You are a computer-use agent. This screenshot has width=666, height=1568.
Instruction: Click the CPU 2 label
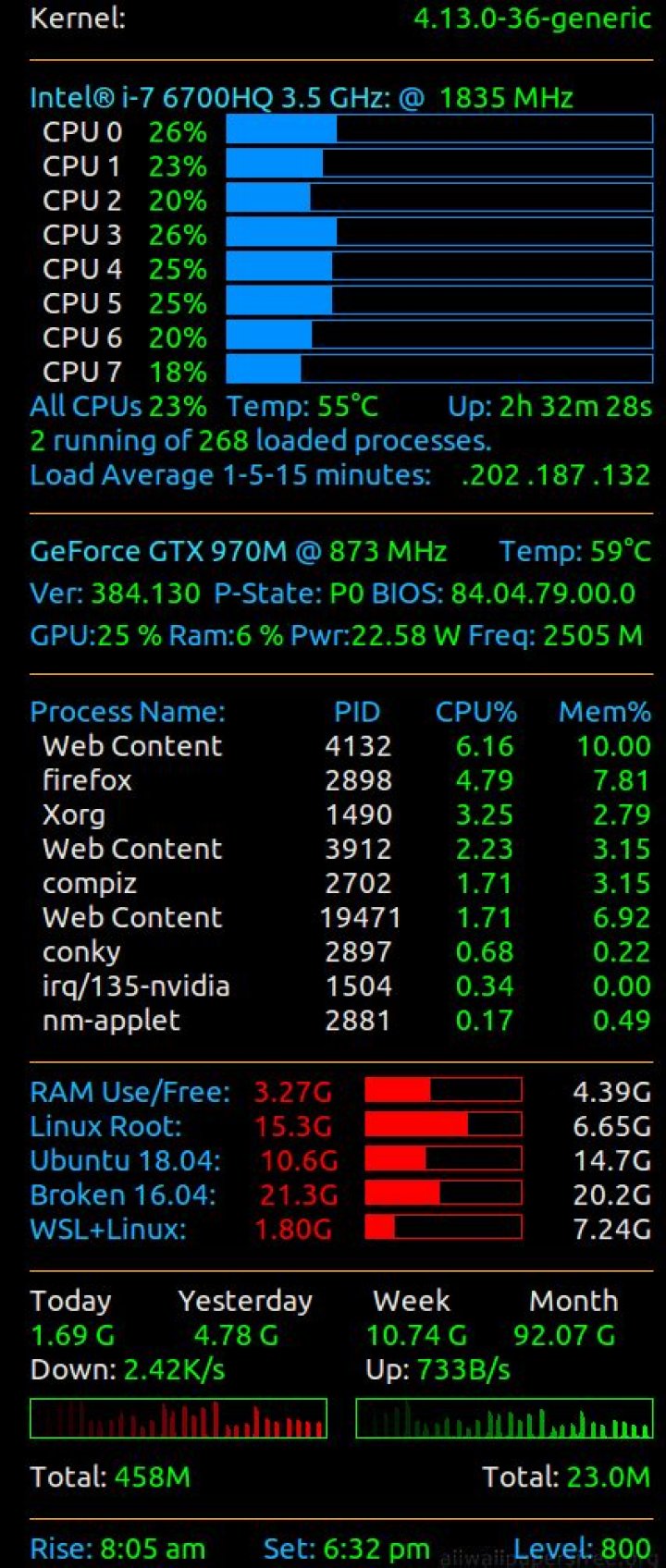(81, 201)
